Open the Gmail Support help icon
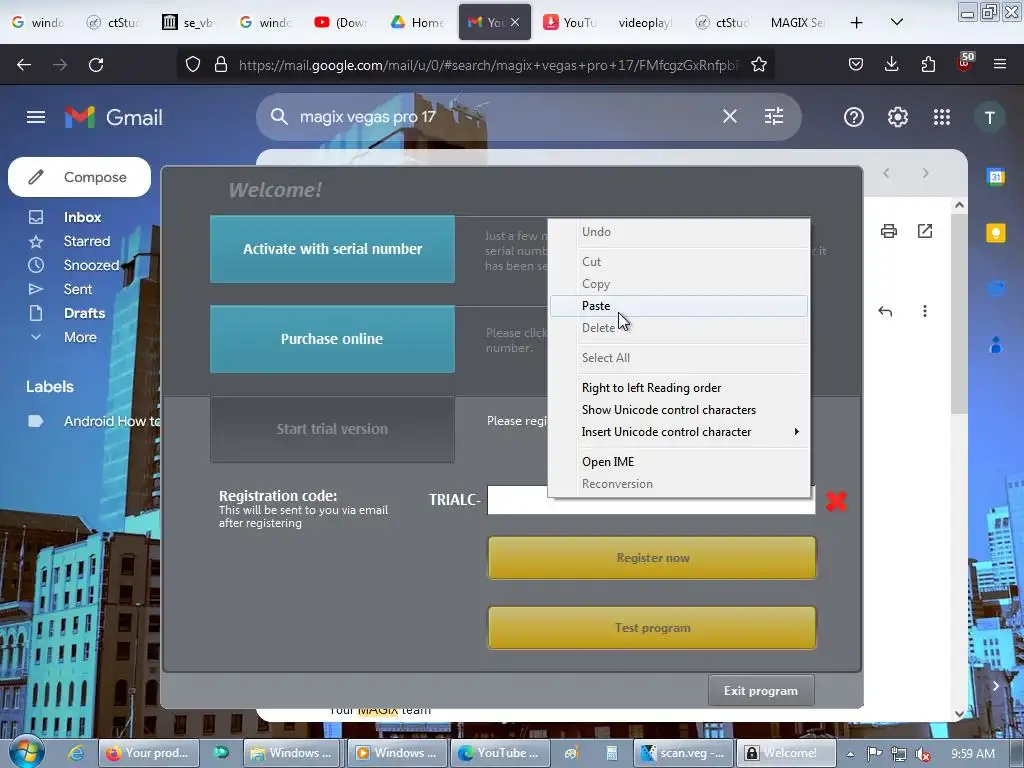This screenshot has height=768, width=1024. [854, 118]
